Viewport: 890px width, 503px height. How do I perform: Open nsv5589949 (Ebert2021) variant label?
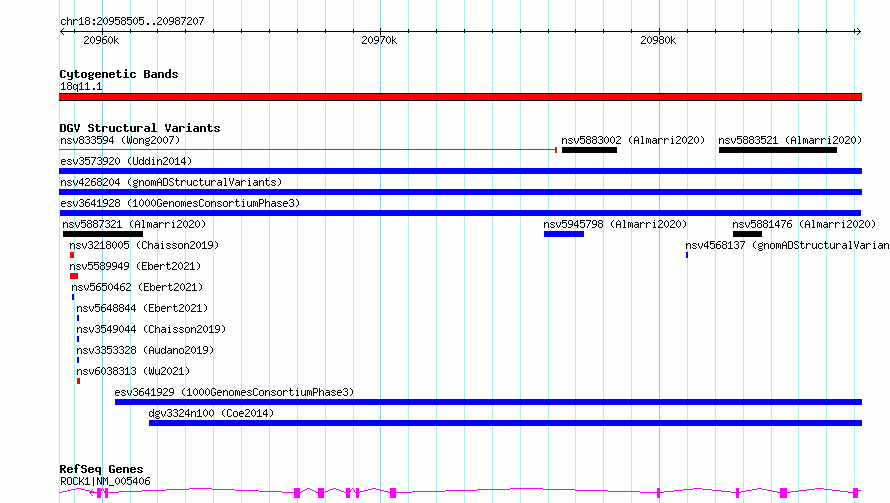[135, 266]
